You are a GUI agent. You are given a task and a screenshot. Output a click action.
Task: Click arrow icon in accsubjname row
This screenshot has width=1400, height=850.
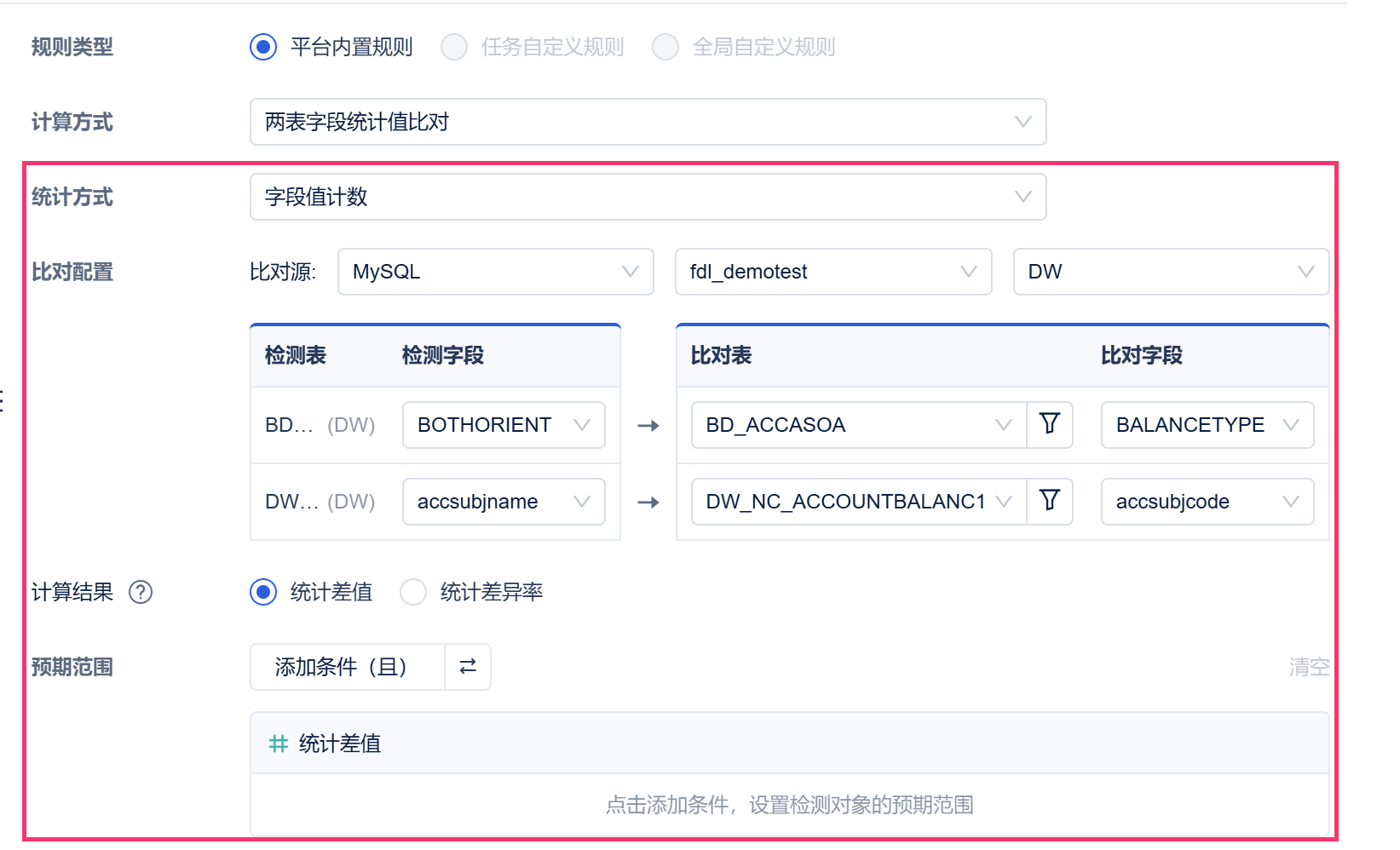pyautogui.click(x=648, y=502)
